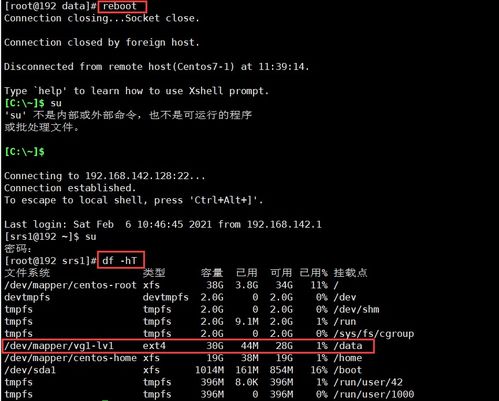Image resolution: width=499 pixels, height=401 pixels.
Task: Click the 文件系统 column header
Action: 27,273
